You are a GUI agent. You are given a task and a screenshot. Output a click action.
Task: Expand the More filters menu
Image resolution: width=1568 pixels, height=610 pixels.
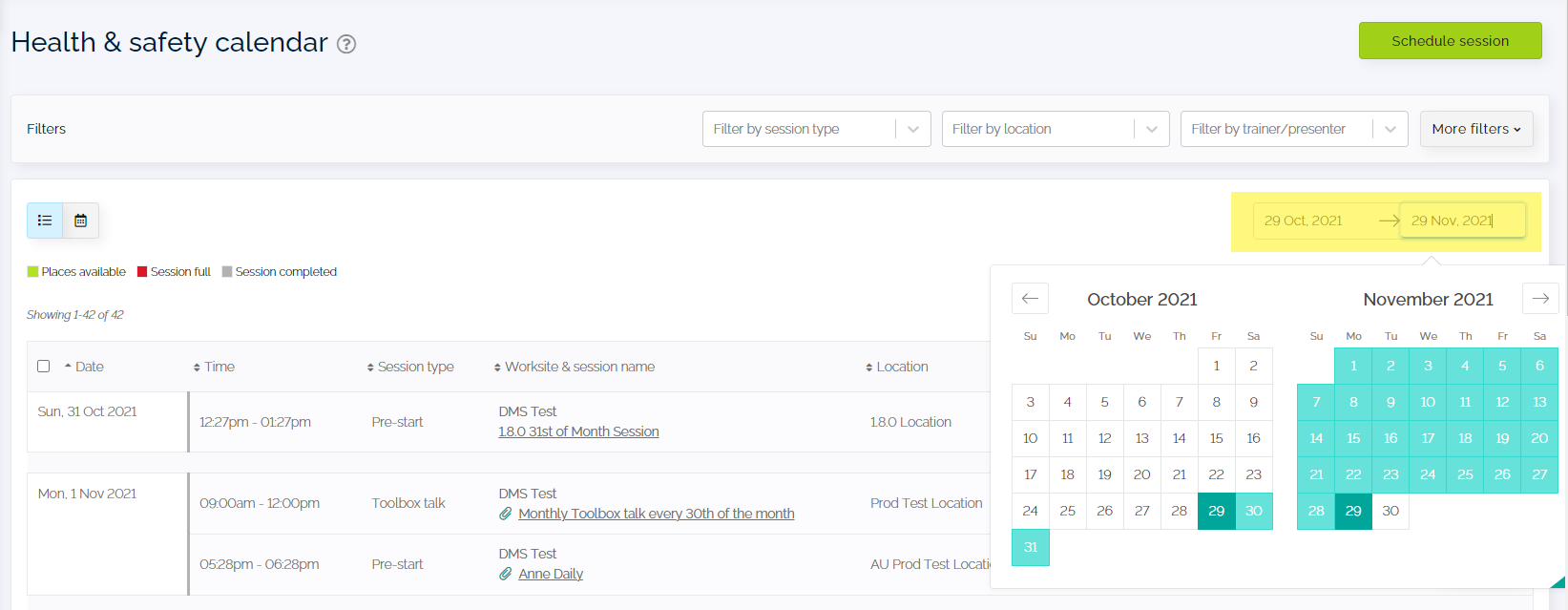tap(1476, 129)
